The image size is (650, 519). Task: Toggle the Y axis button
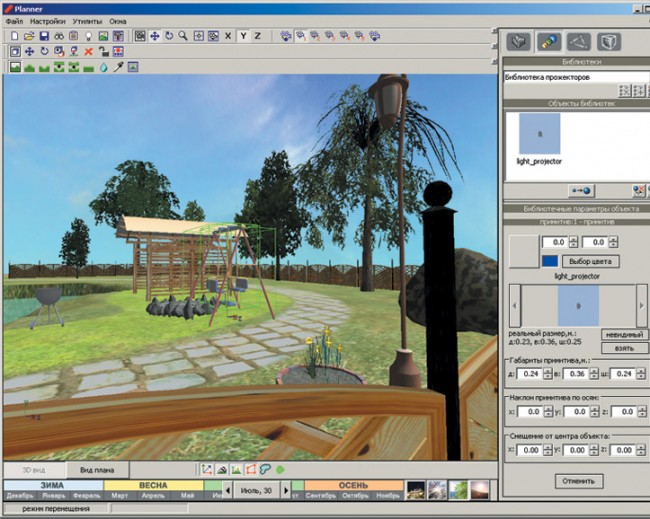[243, 36]
